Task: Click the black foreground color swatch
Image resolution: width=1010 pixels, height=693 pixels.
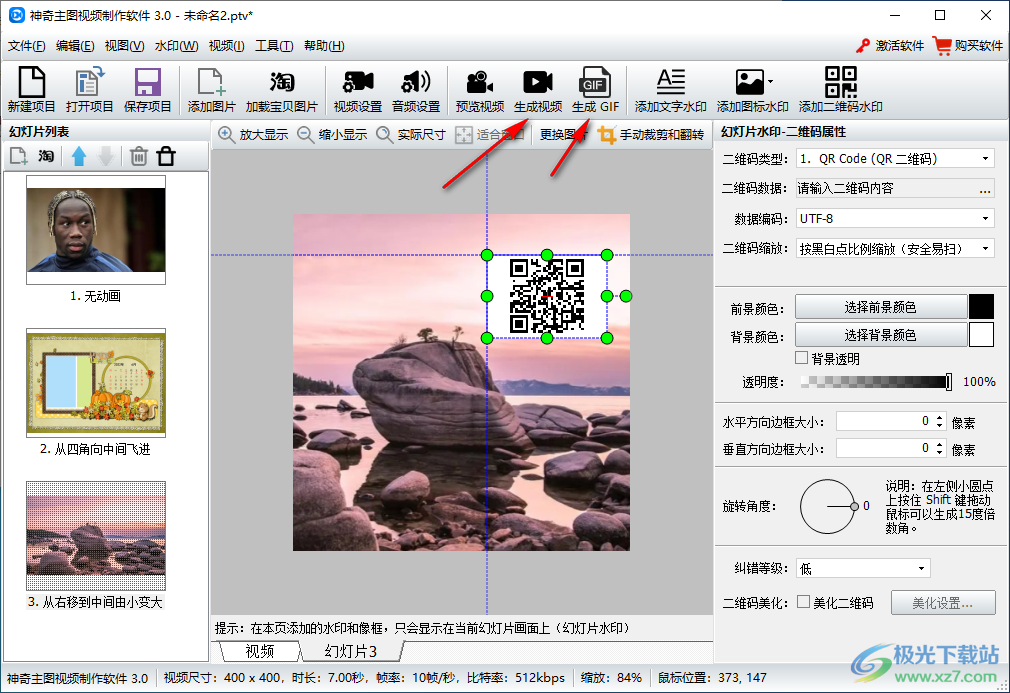Action: 982,307
